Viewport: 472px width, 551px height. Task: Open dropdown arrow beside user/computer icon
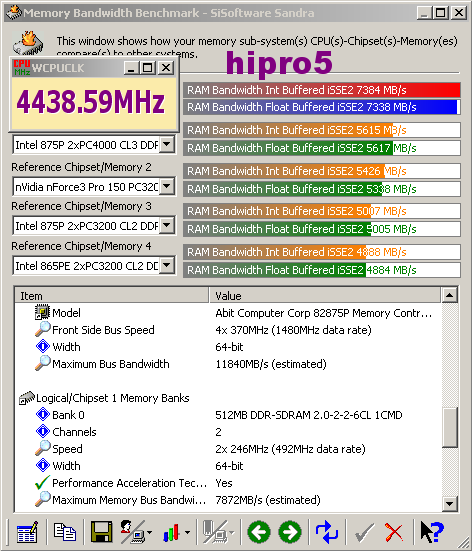coord(150,533)
